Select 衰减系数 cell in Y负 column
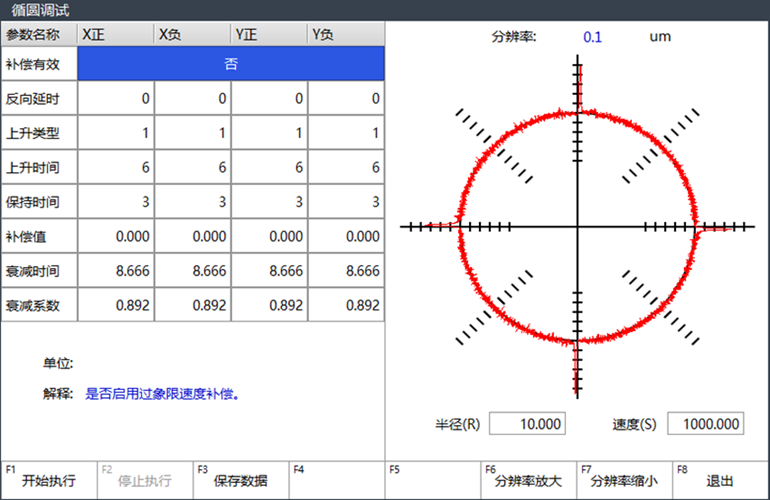The height and width of the screenshot is (500, 770). pyautogui.click(x=346, y=306)
